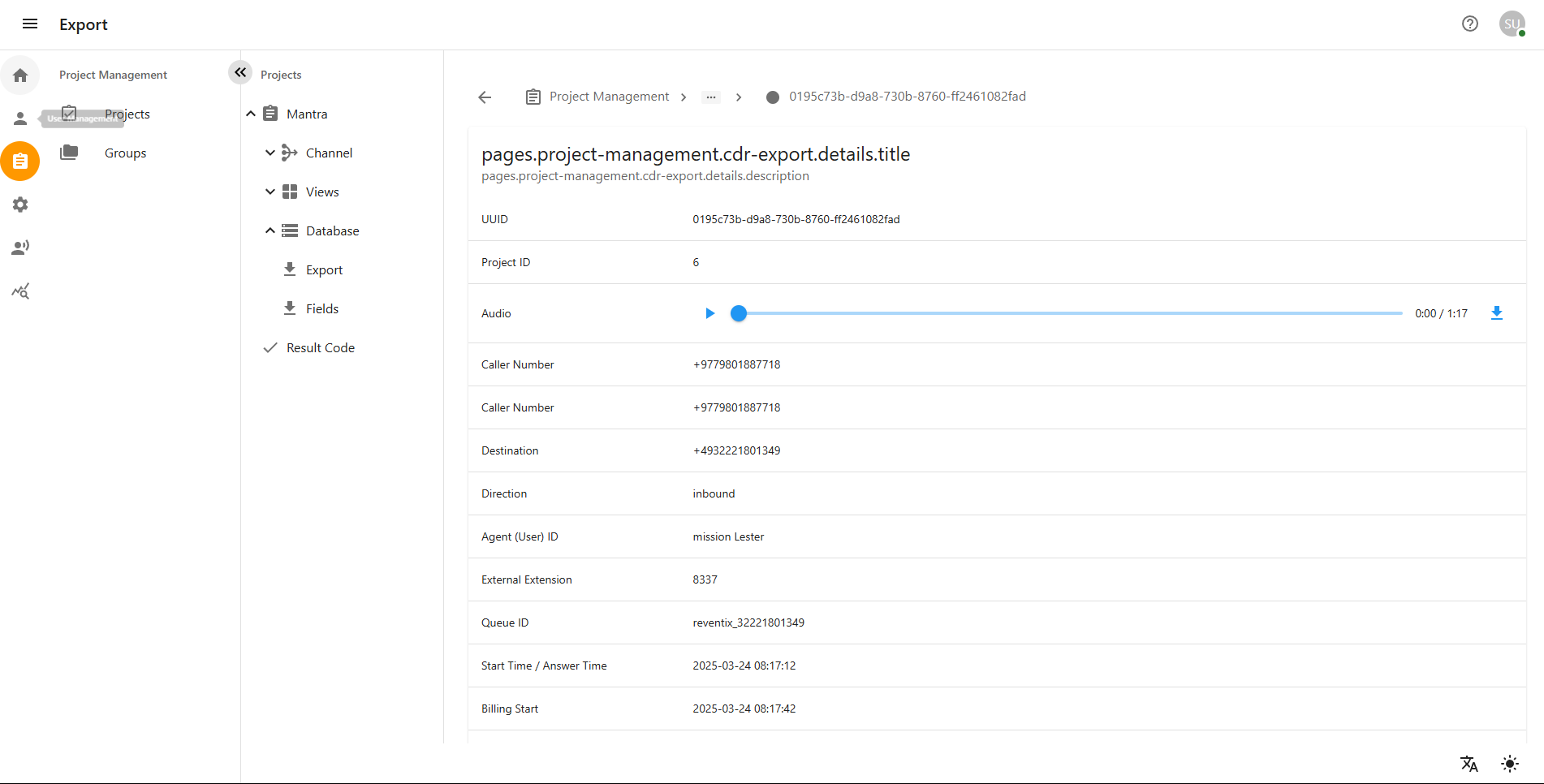
Task: Open Project Management in the breadcrumb
Action: [608, 96]
